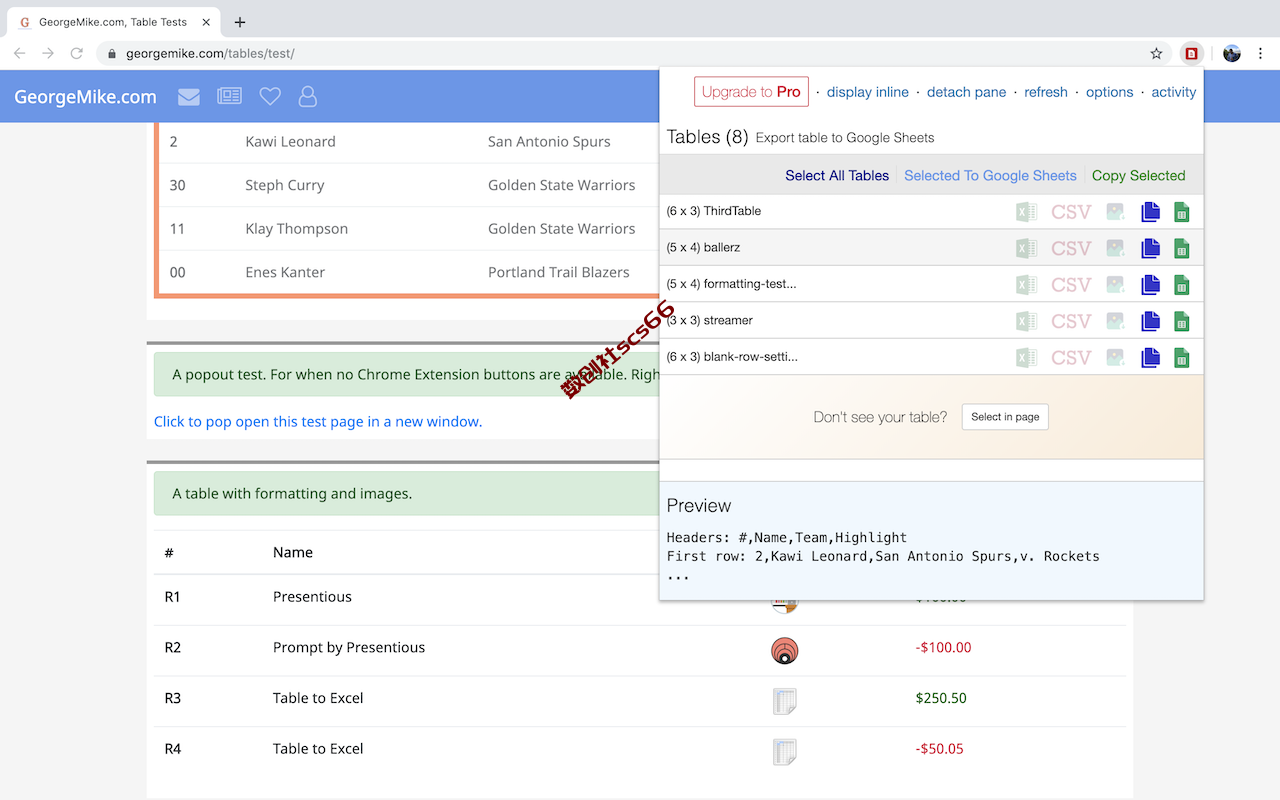Send blank-row-setti table to Google Sheets
Viewport: 1280px width, 800px height.
pos(1181,357)
